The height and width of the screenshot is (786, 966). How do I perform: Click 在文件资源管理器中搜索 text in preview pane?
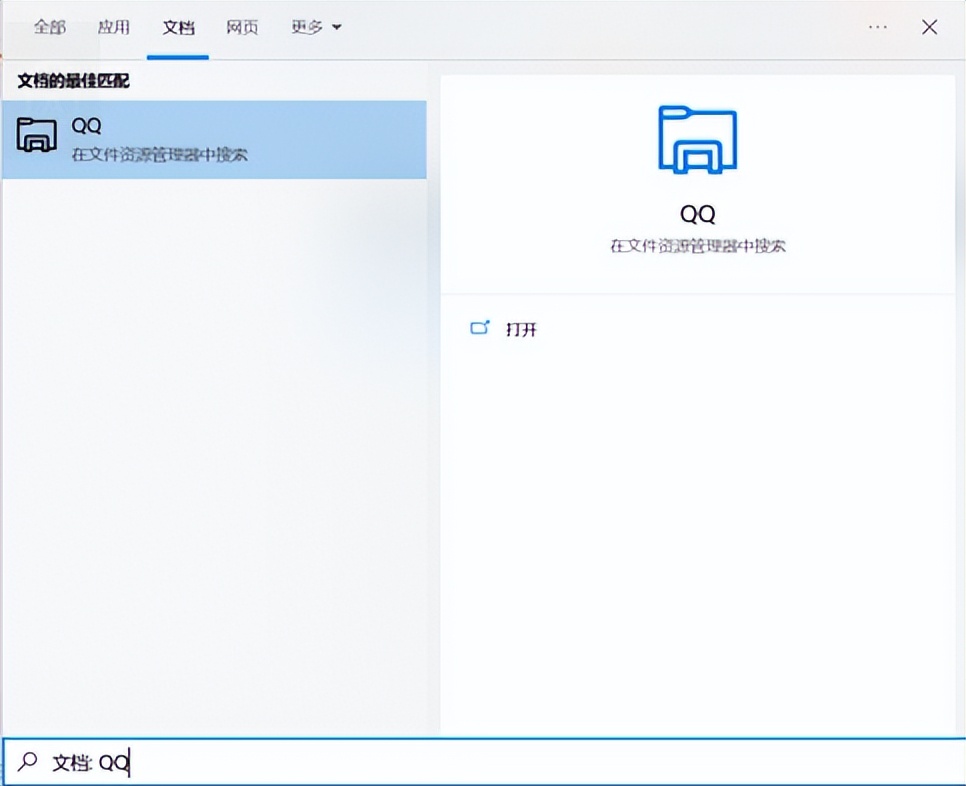[x=697, y=246]
